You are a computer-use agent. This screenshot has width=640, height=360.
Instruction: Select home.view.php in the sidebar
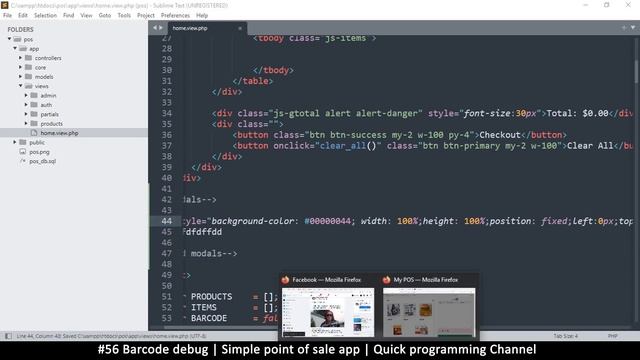click(x=59, y=133)
